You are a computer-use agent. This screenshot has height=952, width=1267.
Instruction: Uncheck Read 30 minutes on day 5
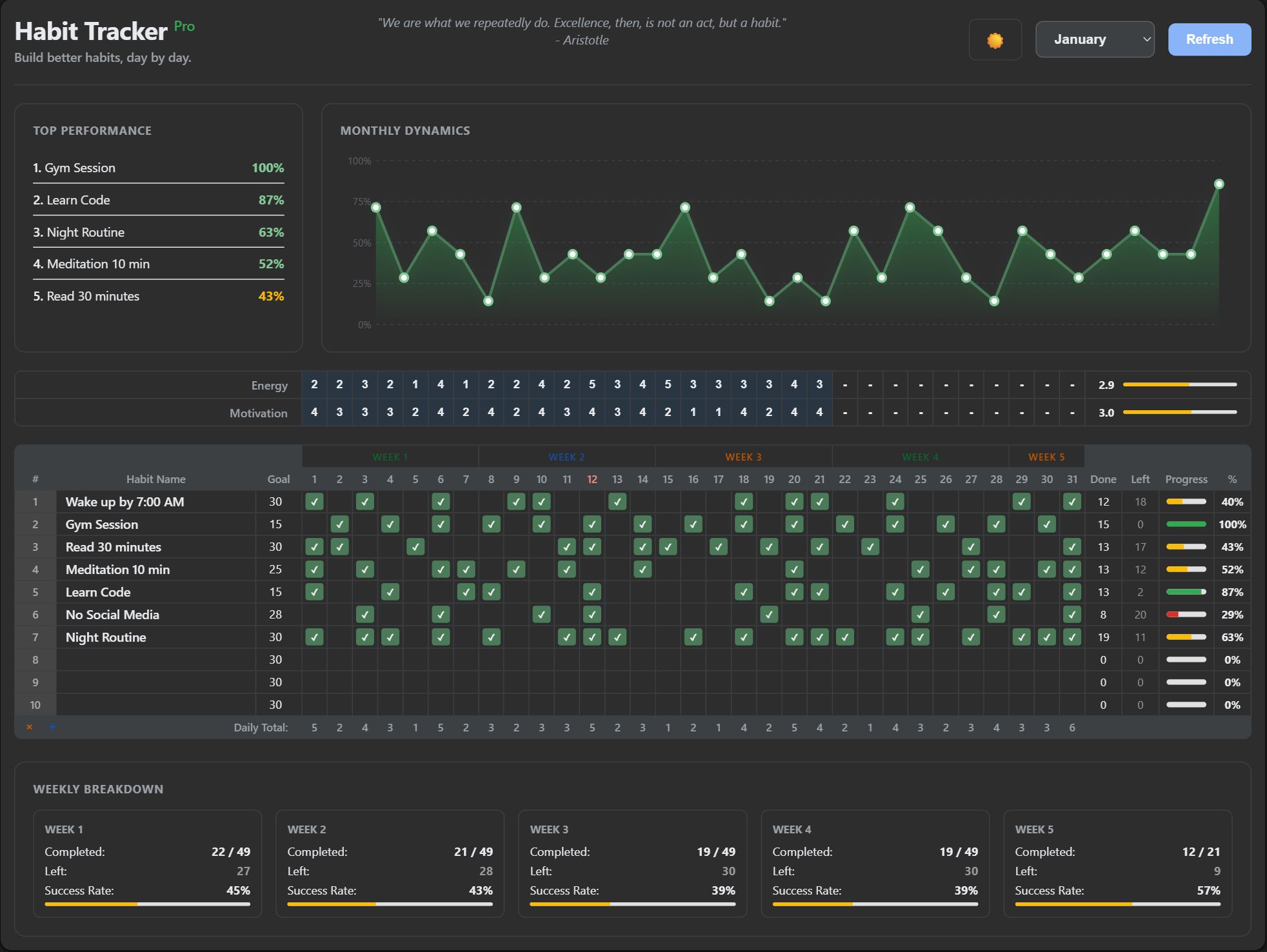(415, 547)
